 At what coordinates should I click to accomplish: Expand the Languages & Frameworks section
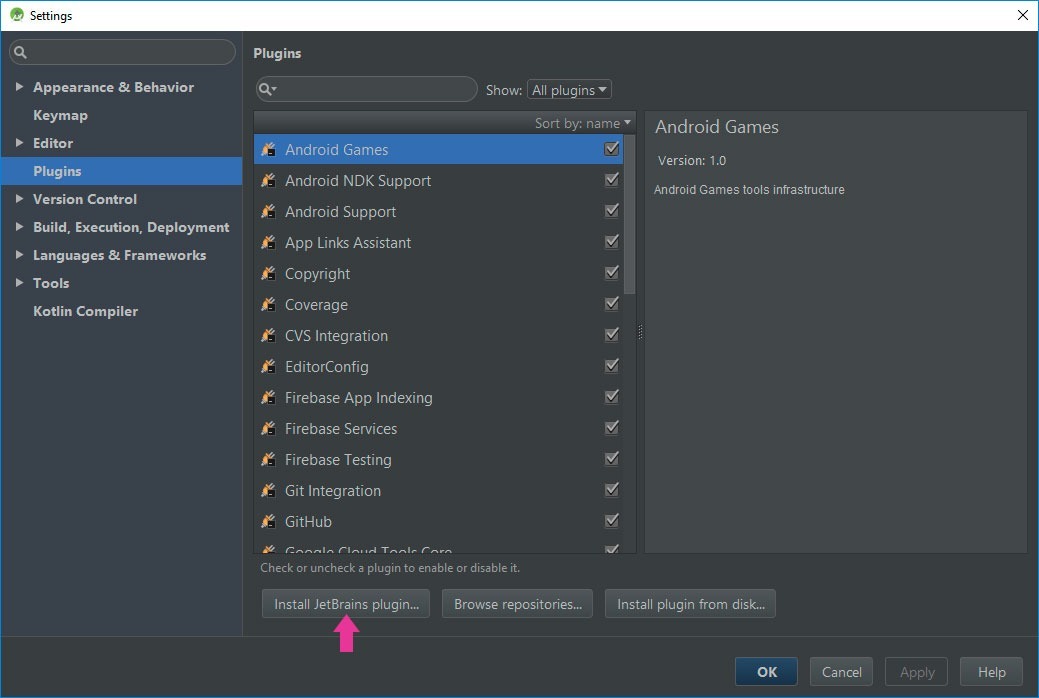coord(19,255)
